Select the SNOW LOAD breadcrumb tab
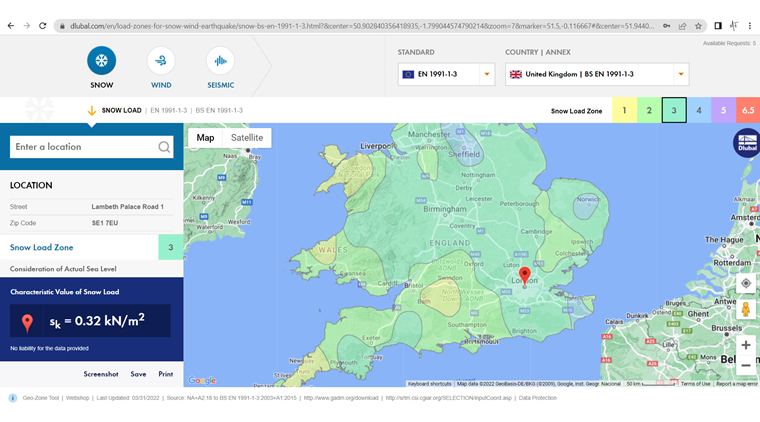 (121, 110)
